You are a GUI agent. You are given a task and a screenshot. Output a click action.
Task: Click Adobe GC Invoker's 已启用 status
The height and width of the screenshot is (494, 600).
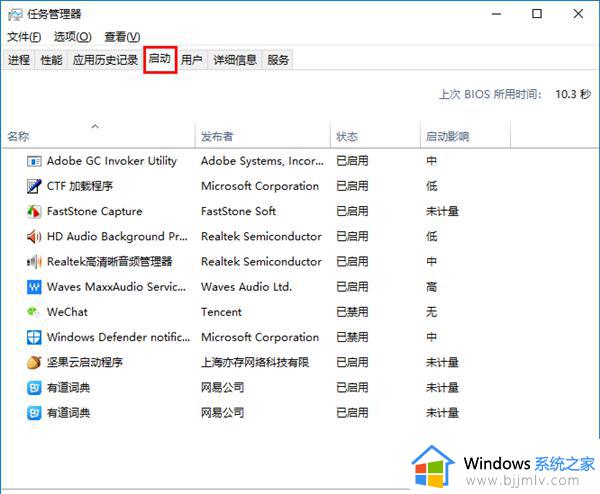pyautogui.click(x=352, y=161)
